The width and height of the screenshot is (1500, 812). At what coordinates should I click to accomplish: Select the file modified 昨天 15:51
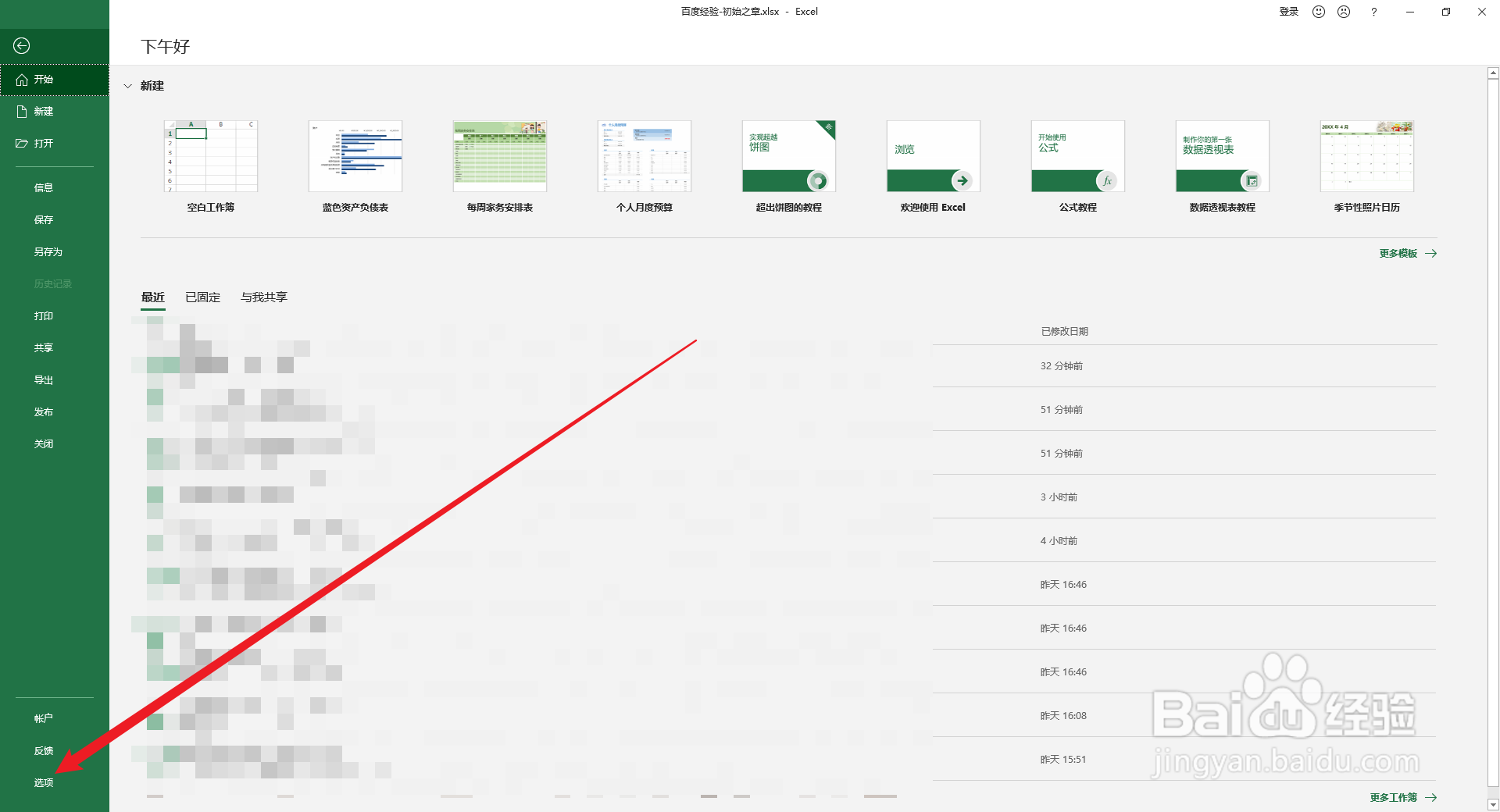(789, 760)
